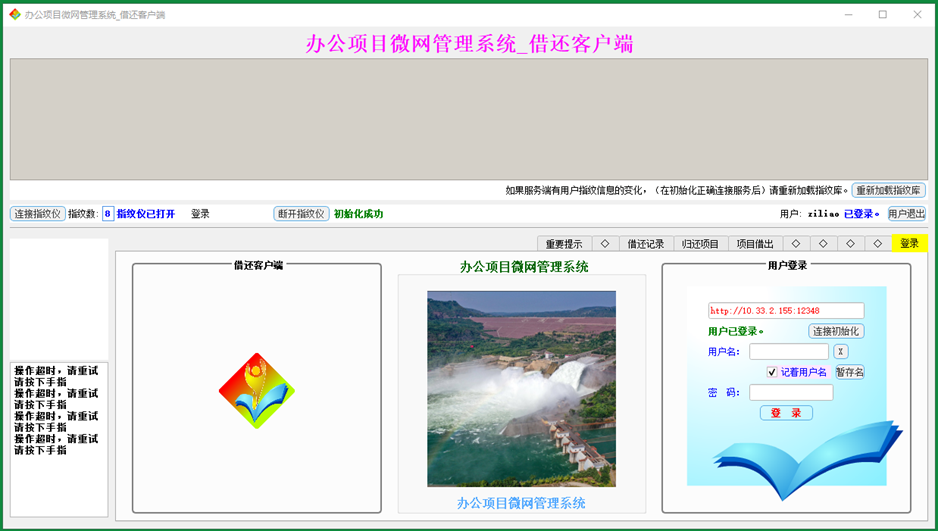Image resolution: width=938 pixels, height=531 pixels.
Task: Click the server URL address field
Action: point(786,311)
